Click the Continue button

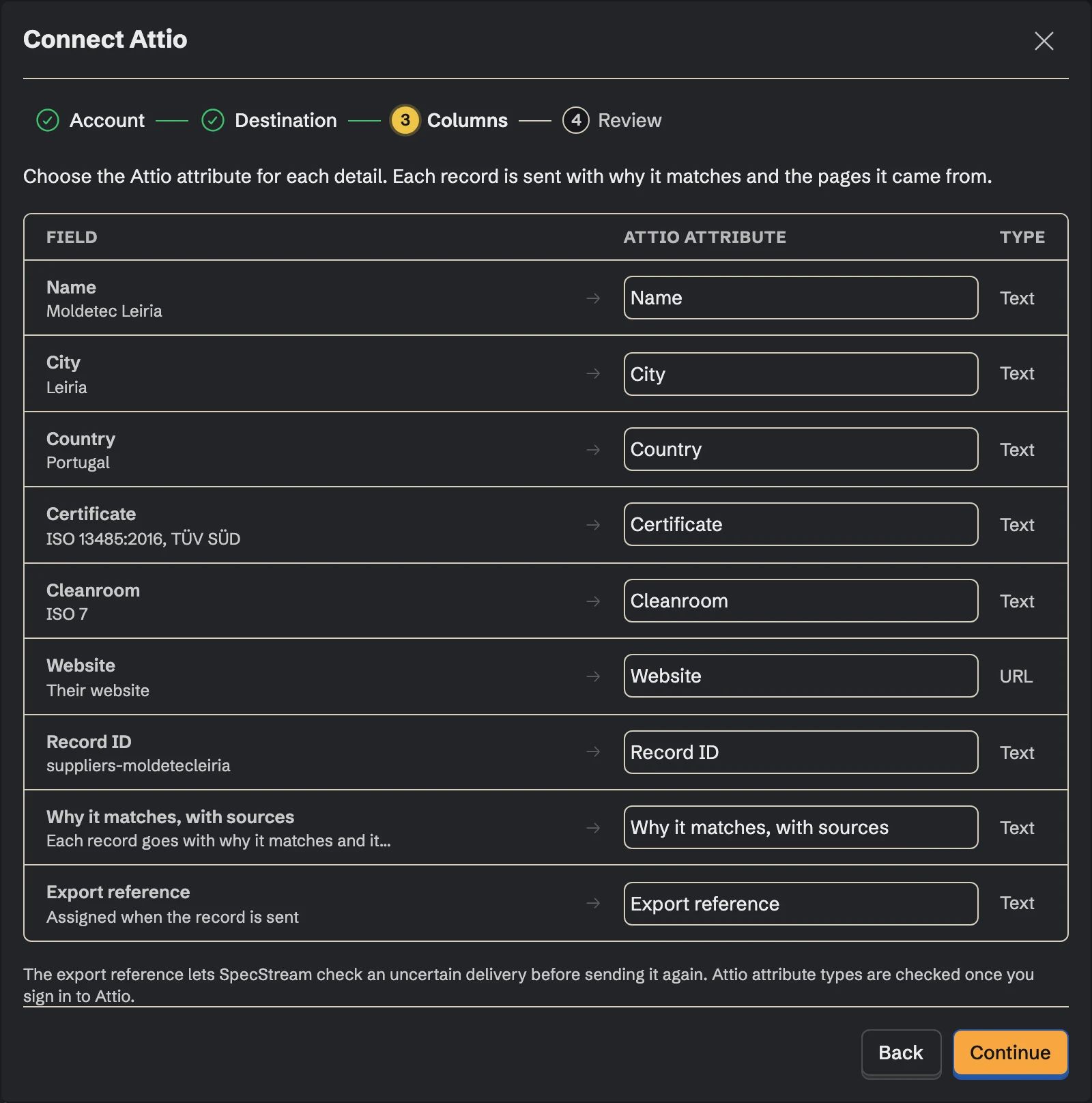[x=1010, y=1052]
